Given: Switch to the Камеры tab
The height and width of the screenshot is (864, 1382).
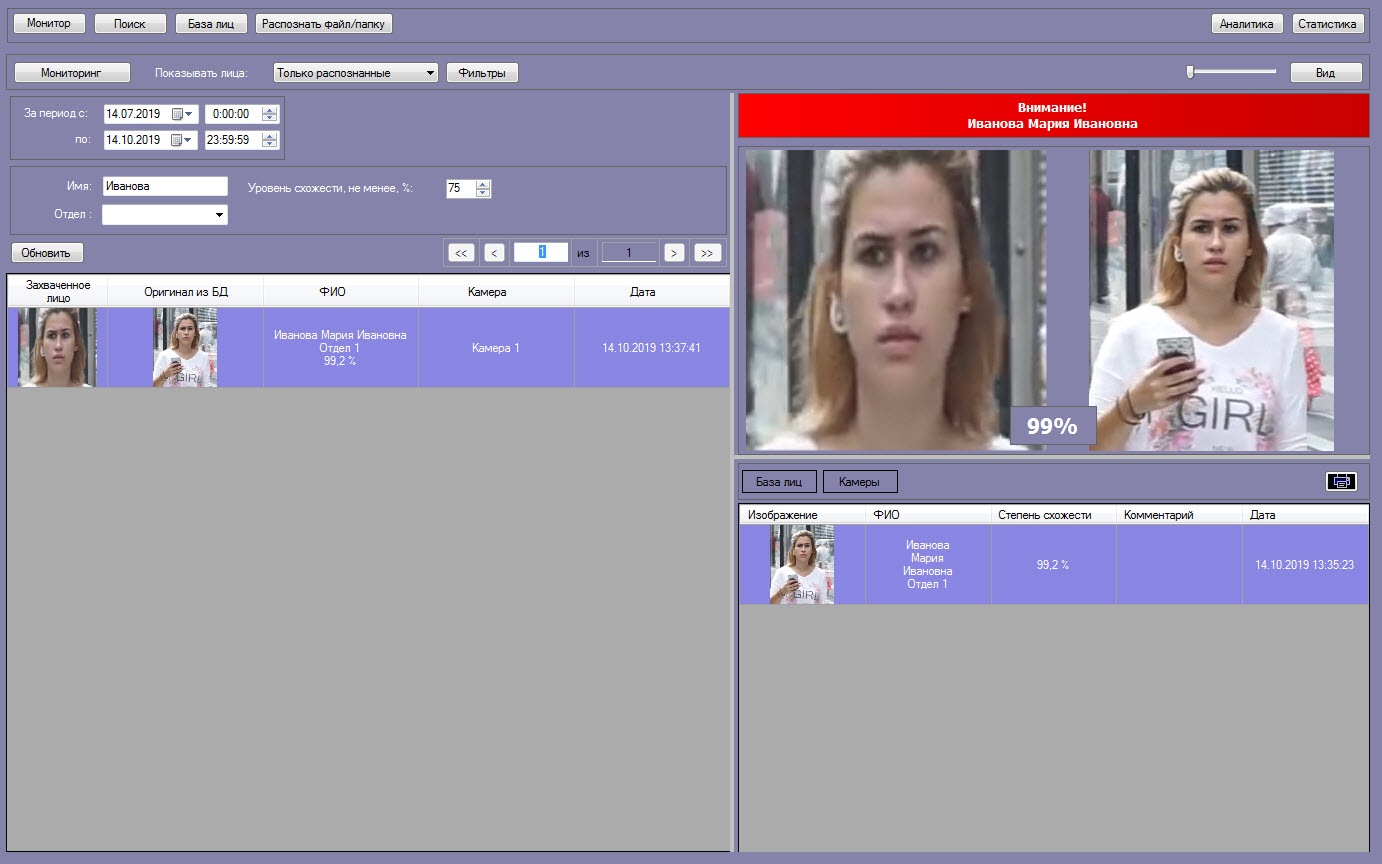Looking at the screenshot, I should click(x=860, y=482).
